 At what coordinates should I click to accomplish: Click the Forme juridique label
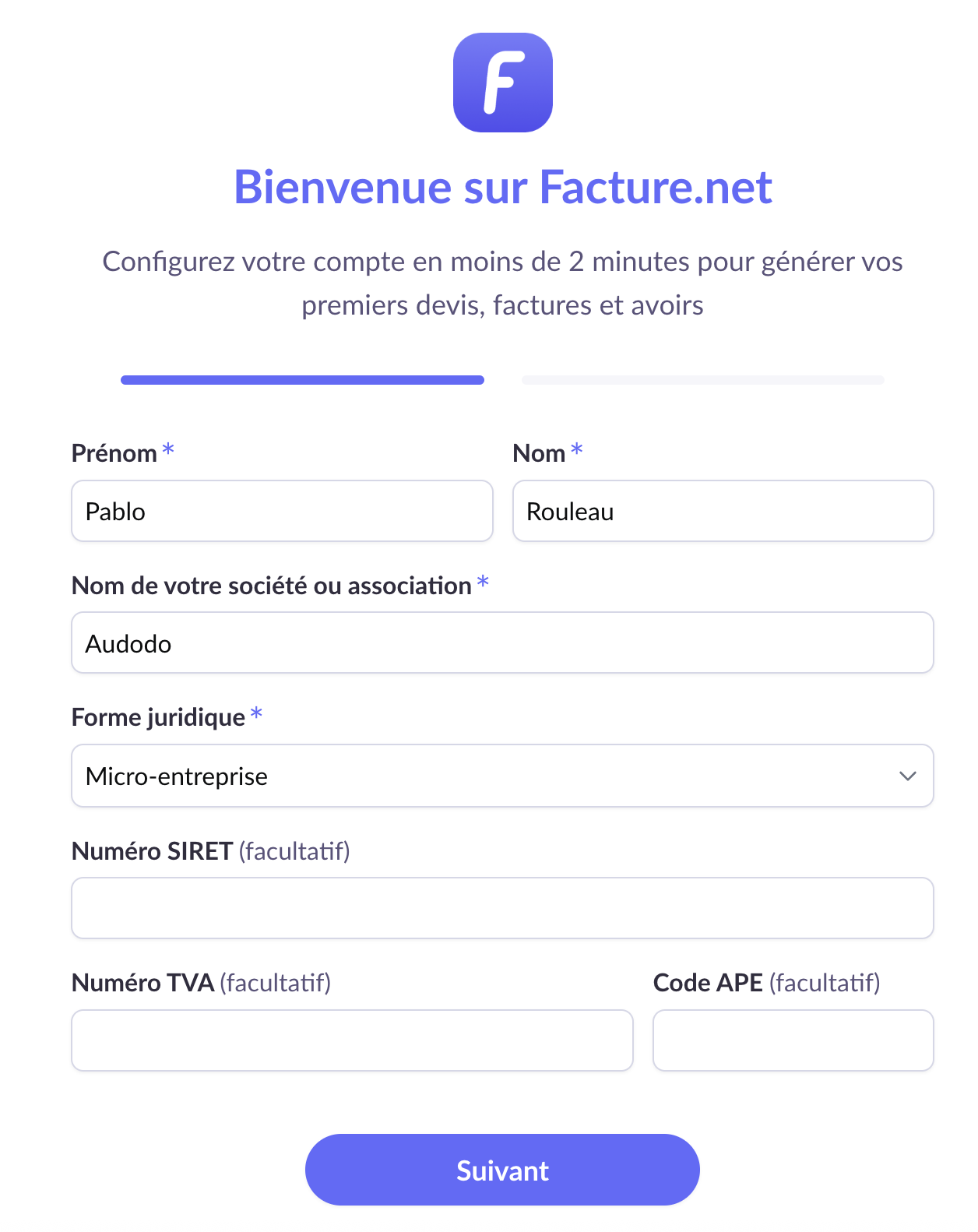click(158, 717)
